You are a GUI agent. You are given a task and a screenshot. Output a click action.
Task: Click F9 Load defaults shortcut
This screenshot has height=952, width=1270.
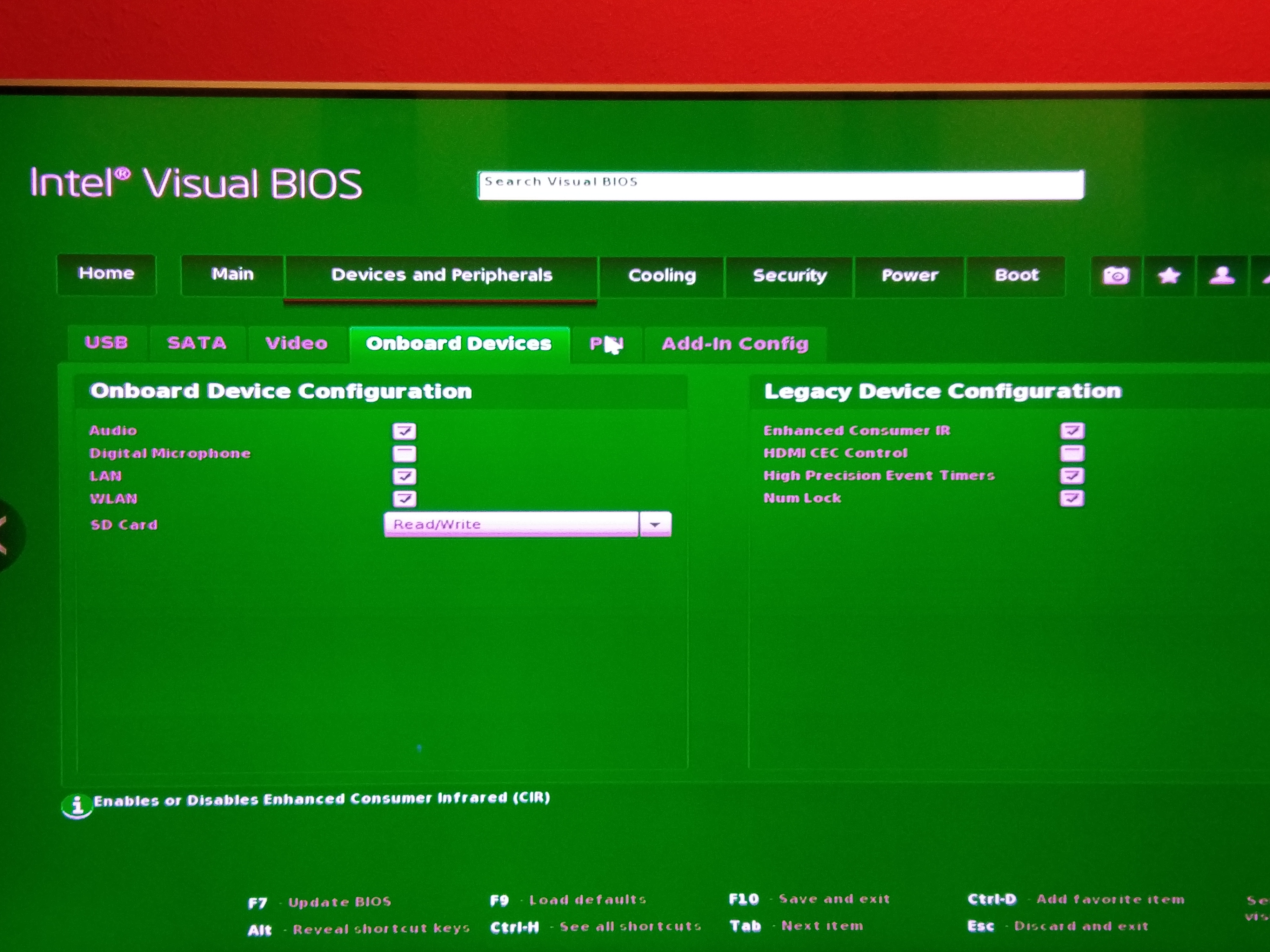pos(568,900)
